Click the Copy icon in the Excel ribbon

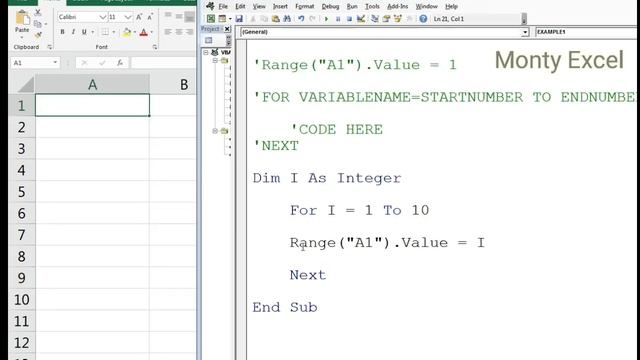click(x=38, y=24)
